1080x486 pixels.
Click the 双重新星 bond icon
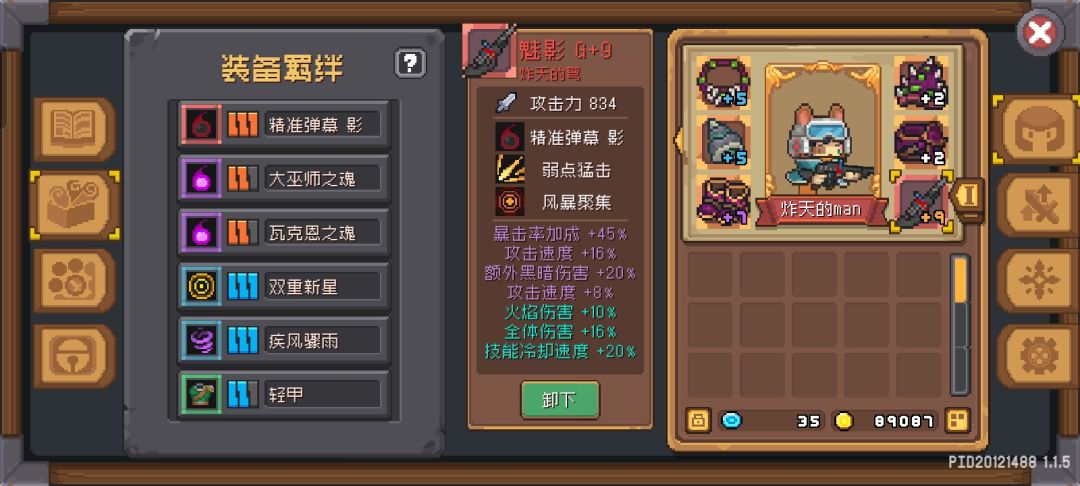(201, 286)
